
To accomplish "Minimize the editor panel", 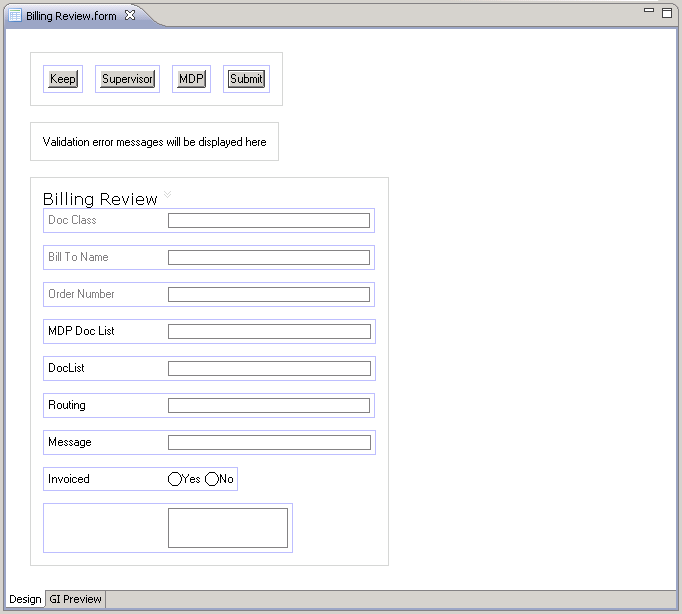I will (x=649, y=11).
